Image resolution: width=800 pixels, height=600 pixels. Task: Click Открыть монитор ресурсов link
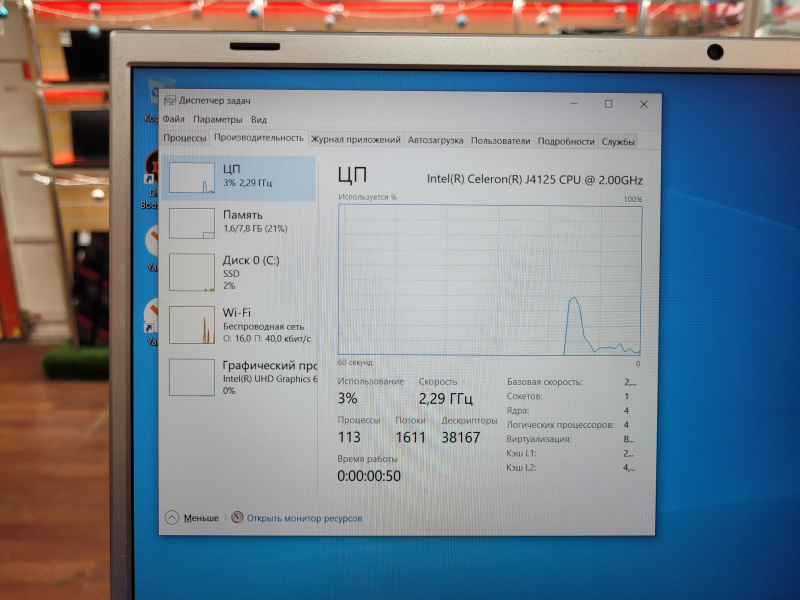[304, 518]
